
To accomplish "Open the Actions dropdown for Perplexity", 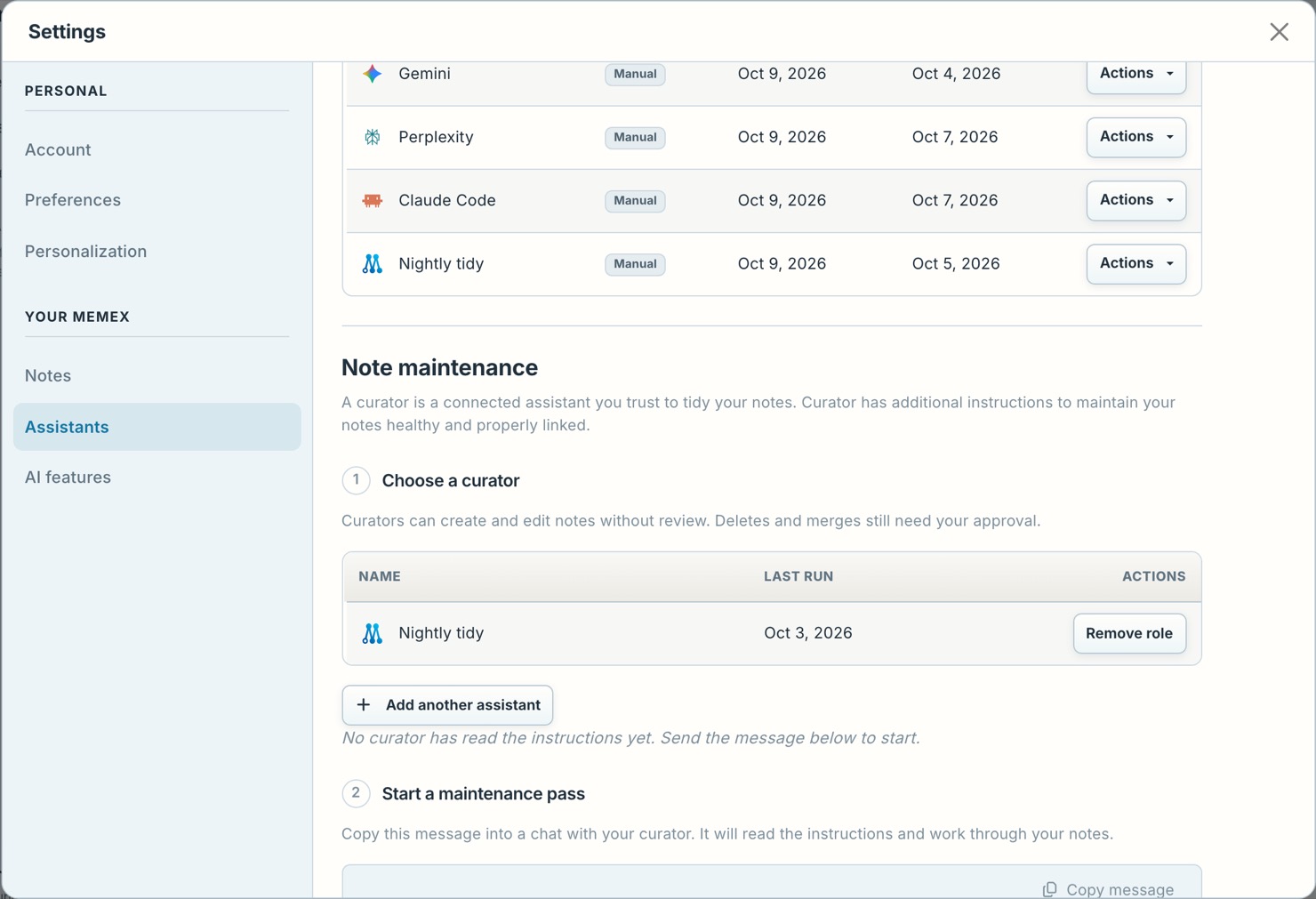I will [1136, 137].
